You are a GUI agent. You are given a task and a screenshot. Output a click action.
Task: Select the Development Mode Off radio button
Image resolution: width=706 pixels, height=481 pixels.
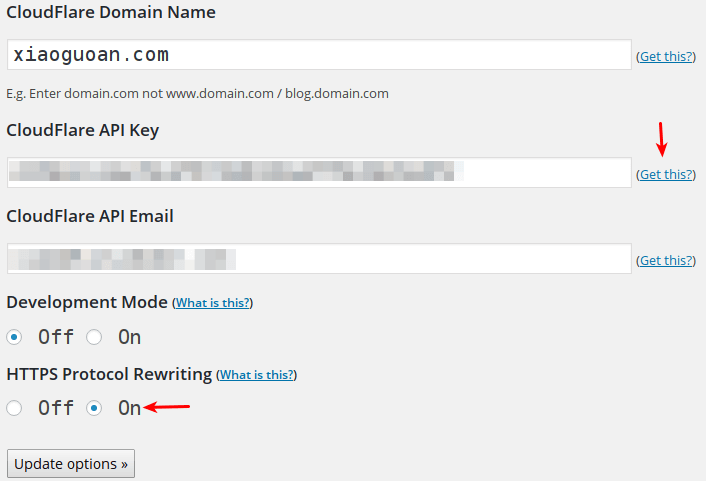[14, 337]
